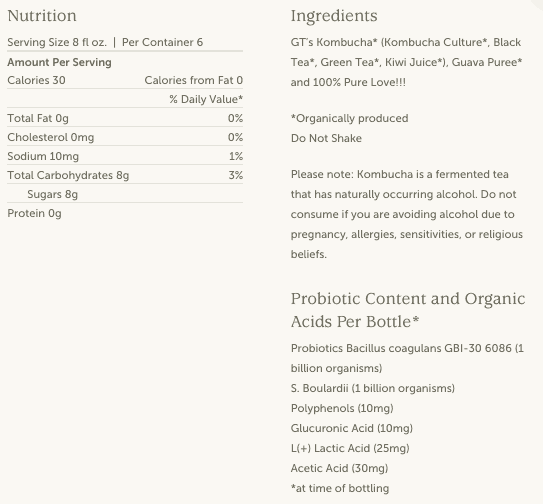
Task: Click the Sugars 8g row
Action: click(125, 194)
